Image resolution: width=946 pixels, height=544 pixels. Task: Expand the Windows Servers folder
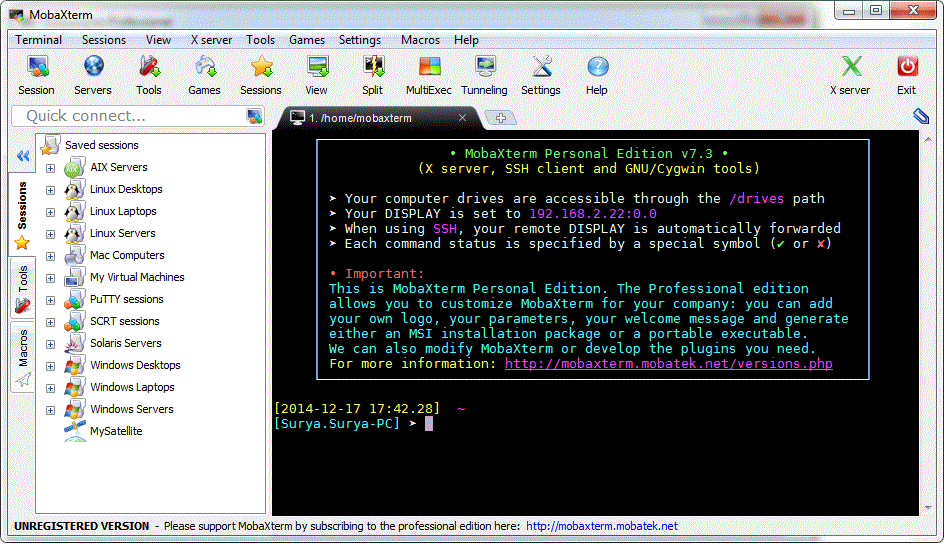pyautogui.click(x=51, y=410)
